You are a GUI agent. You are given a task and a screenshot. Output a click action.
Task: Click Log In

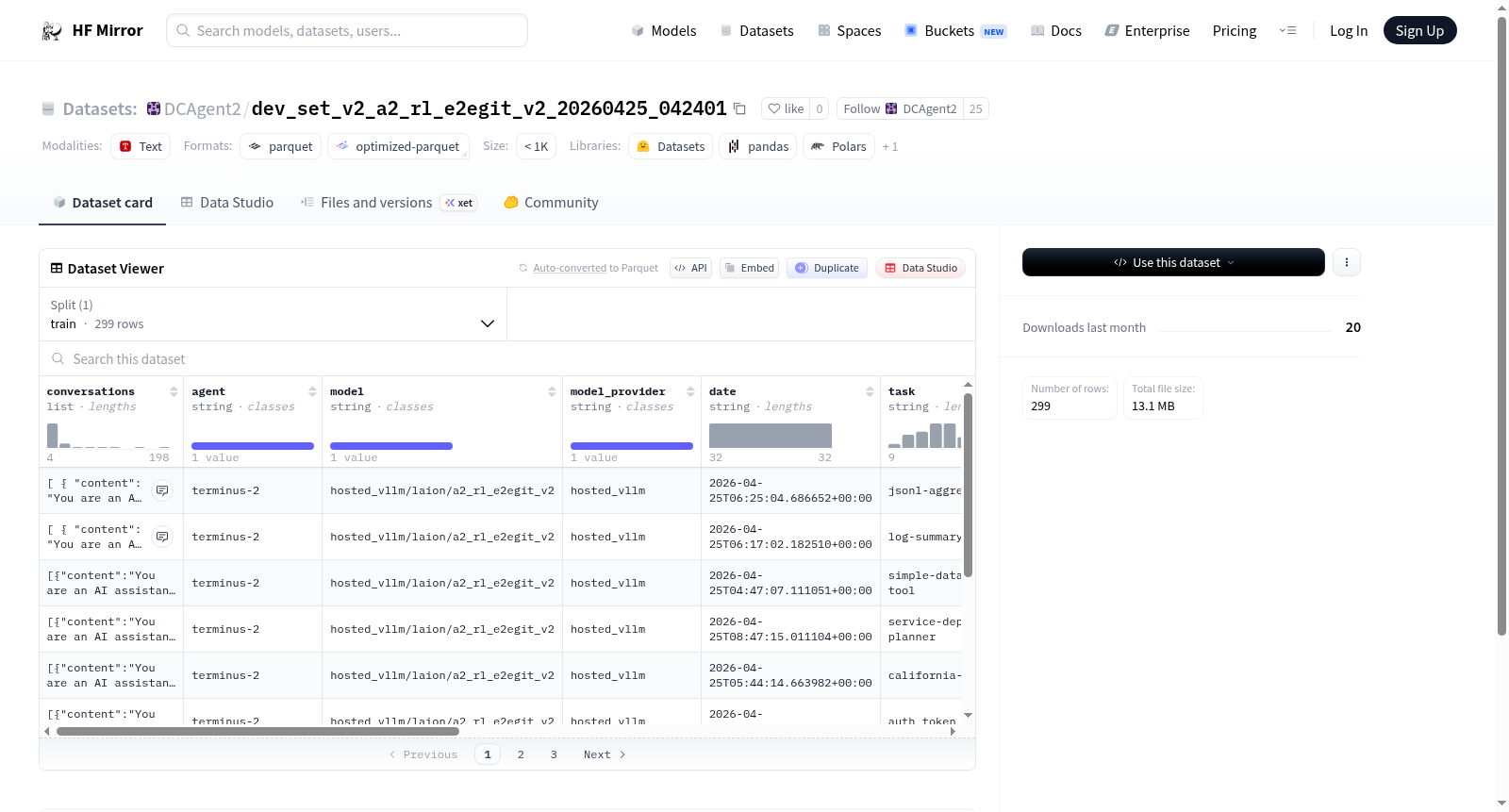pos(1349,31)
